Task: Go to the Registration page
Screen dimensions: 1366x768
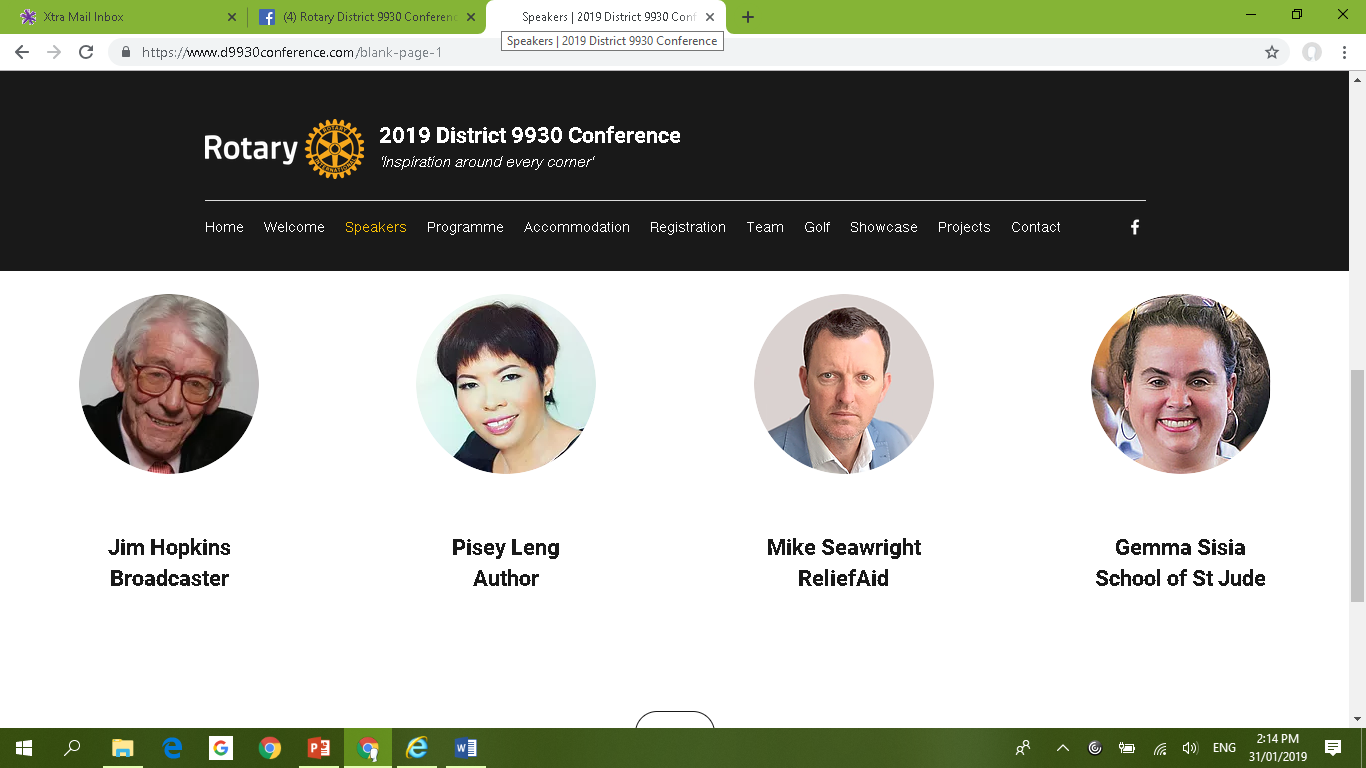Action: (687, 227)
